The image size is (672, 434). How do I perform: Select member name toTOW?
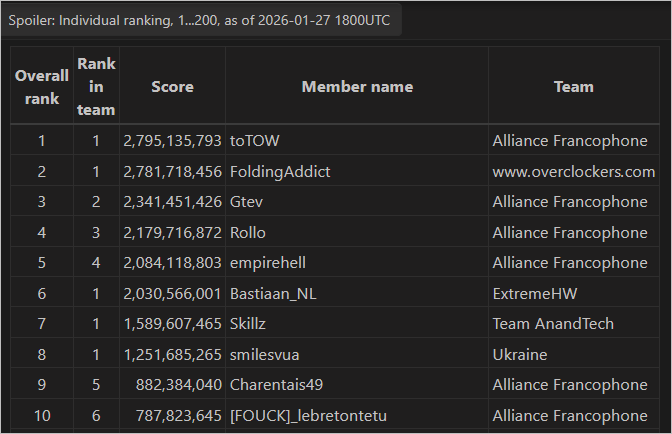click(255, 141)
